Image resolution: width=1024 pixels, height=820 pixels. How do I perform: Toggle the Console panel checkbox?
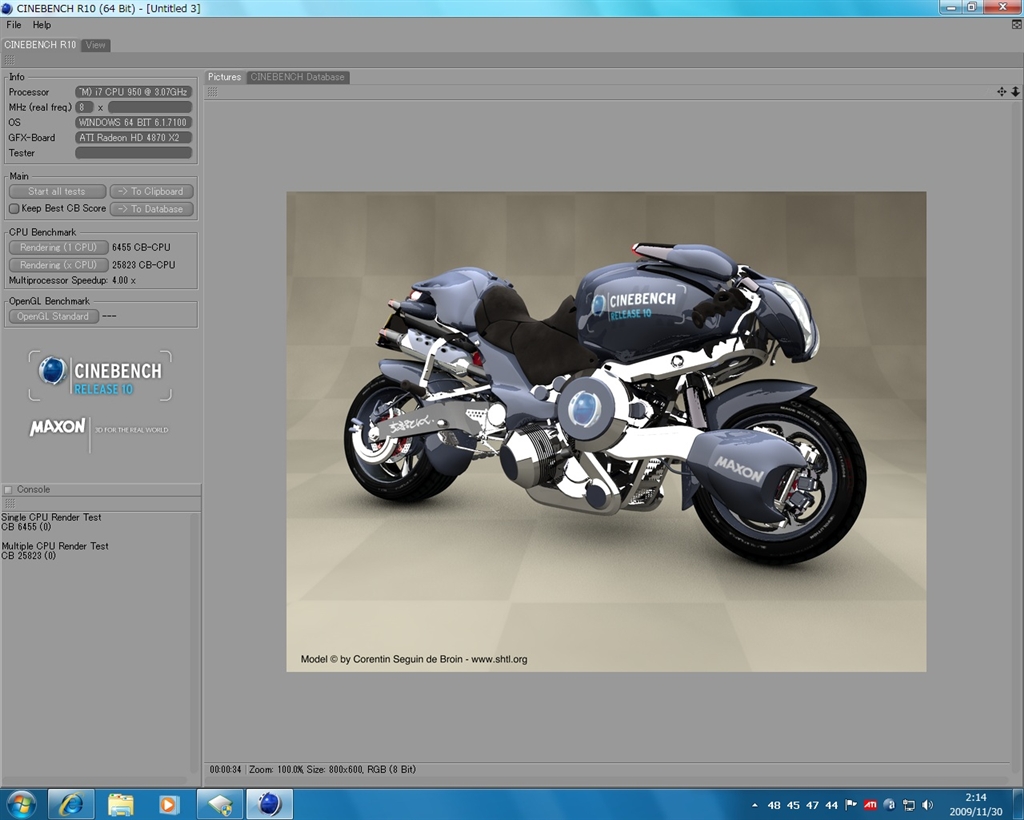(x=8, y=490)
